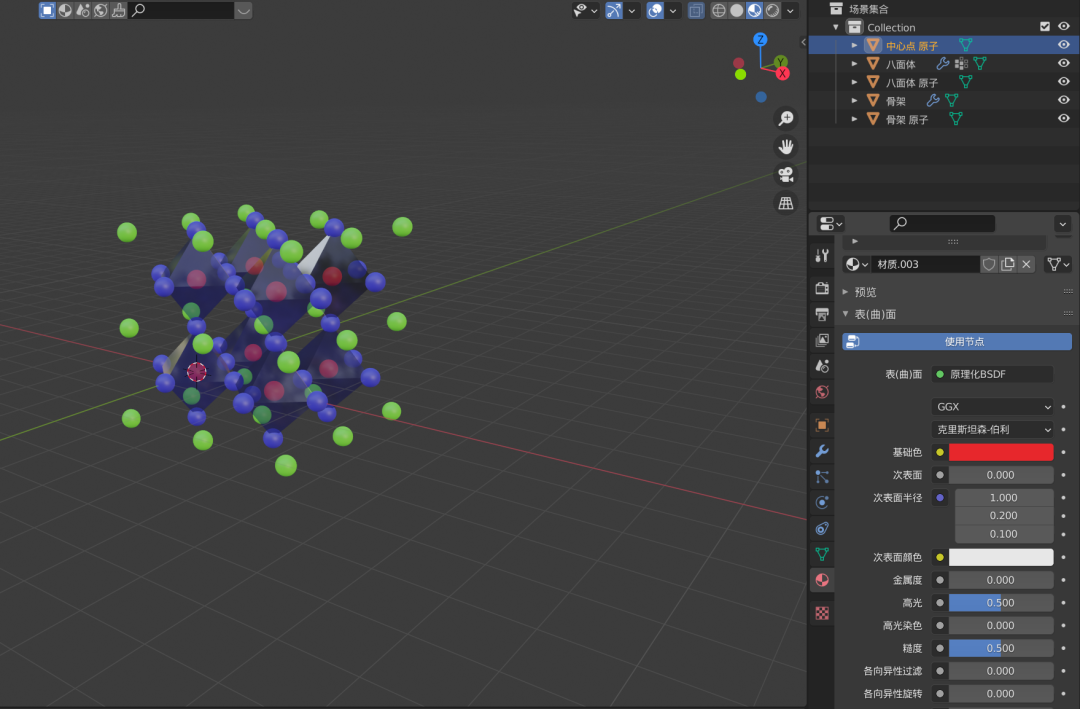This screenshot has height=709, width=1080.
Task: Toggle visibility eye of Collection
Action: click(x=1063, y=26)
